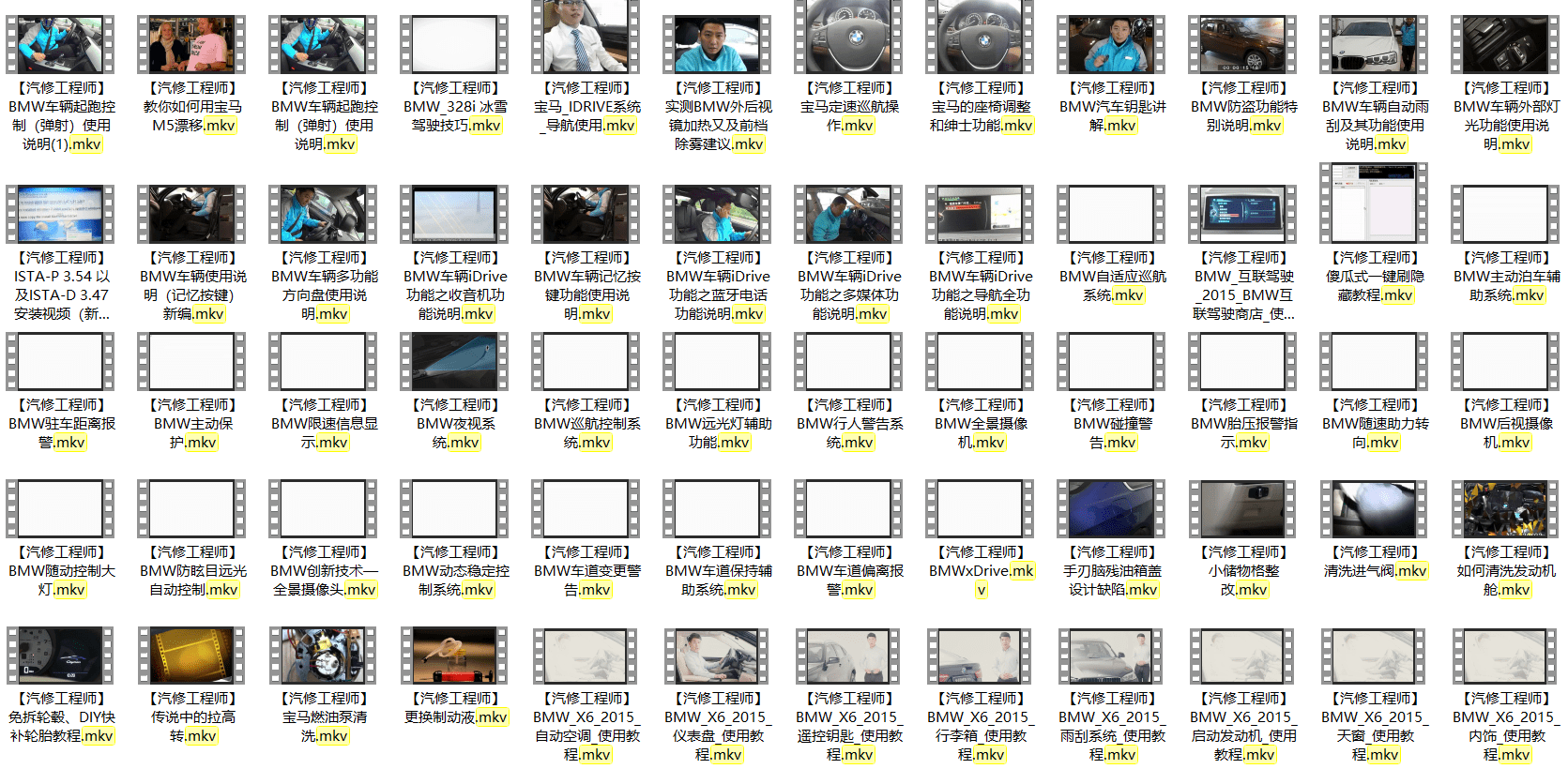
Task: Click the BMW胎压报警指示.mkv file icon
Action: point(1242,361)
